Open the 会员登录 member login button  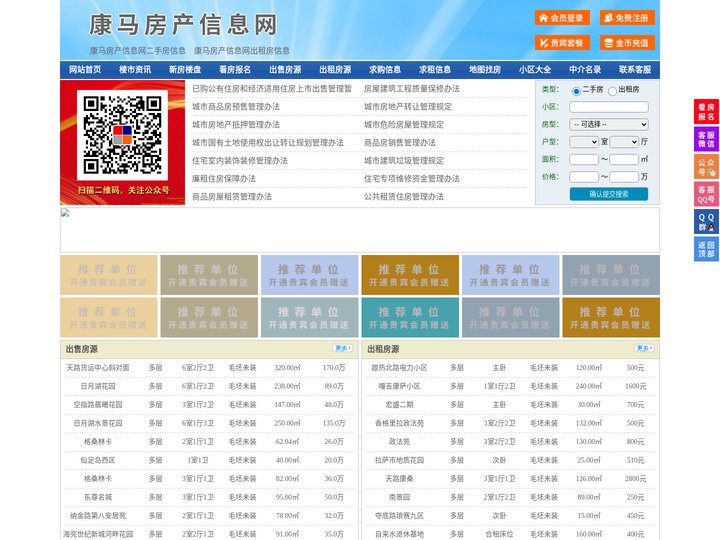(562, 18)
